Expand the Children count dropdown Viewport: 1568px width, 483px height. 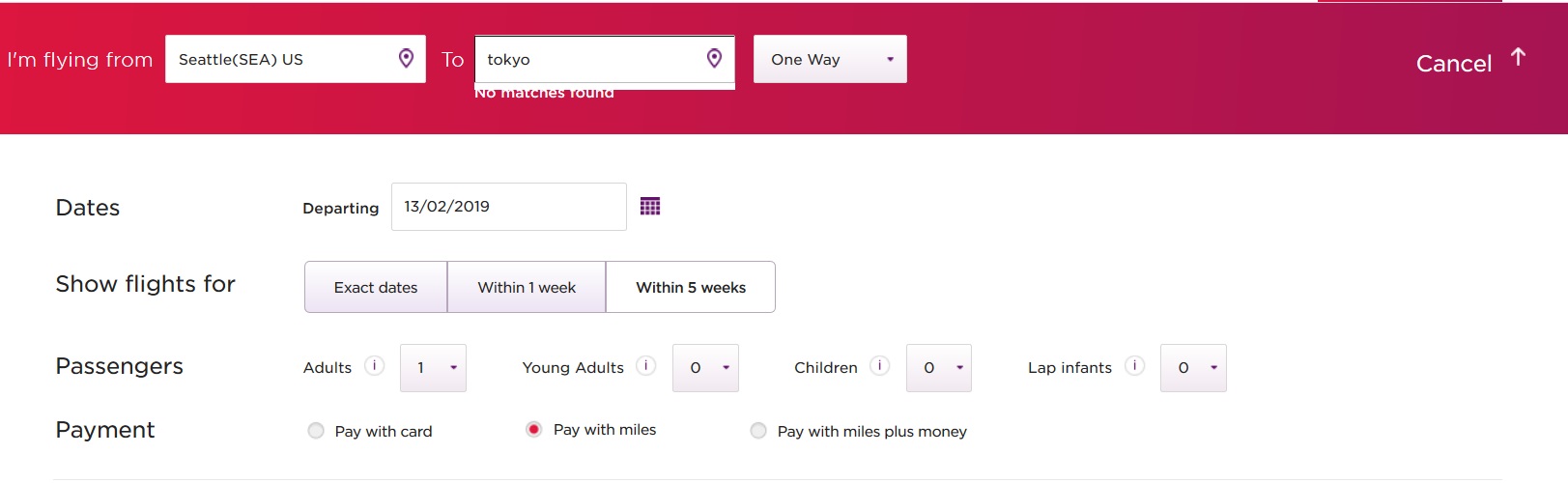(938, 368)
